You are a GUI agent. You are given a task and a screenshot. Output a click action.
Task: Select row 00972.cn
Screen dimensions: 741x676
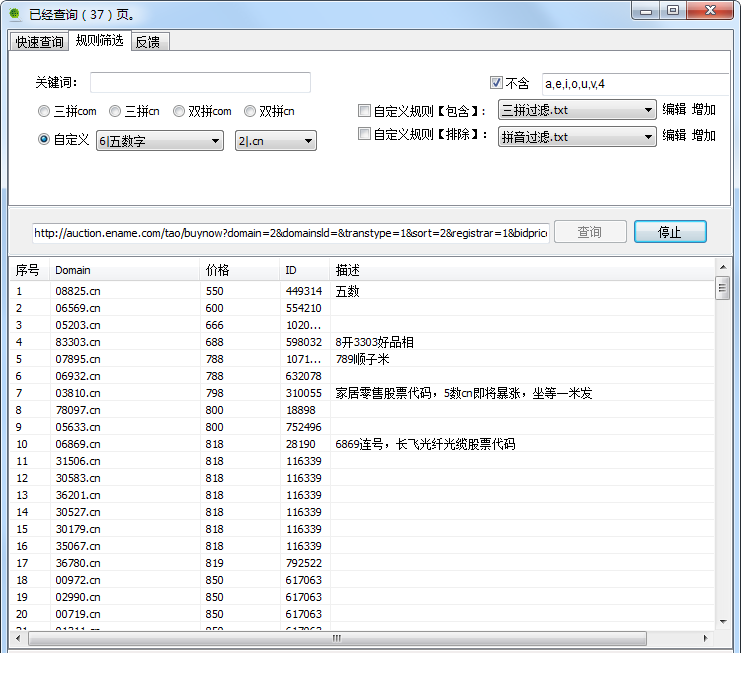(x=362, y=580)
